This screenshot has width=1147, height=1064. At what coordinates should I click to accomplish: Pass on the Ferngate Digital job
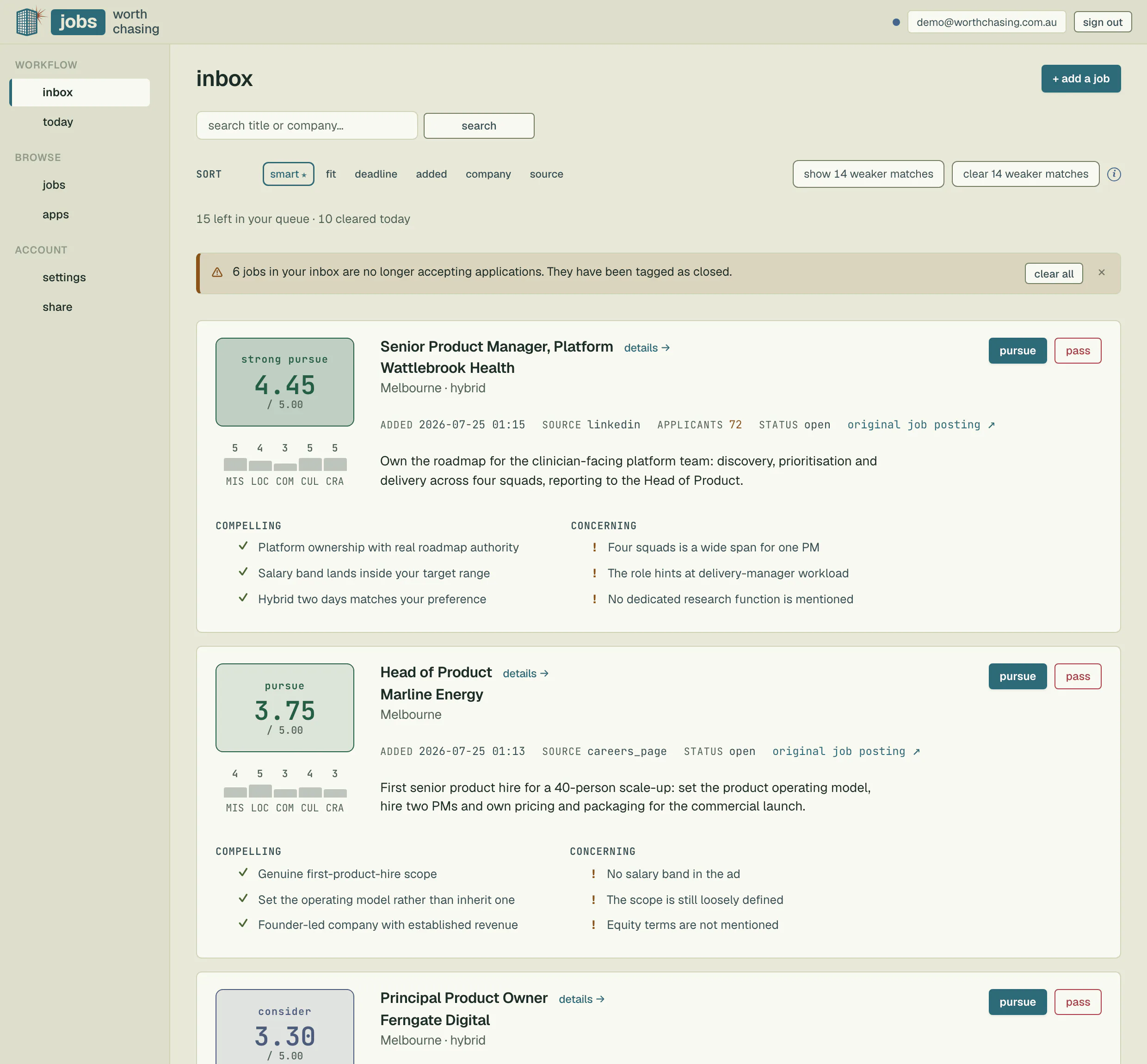click(1077, 1002)
